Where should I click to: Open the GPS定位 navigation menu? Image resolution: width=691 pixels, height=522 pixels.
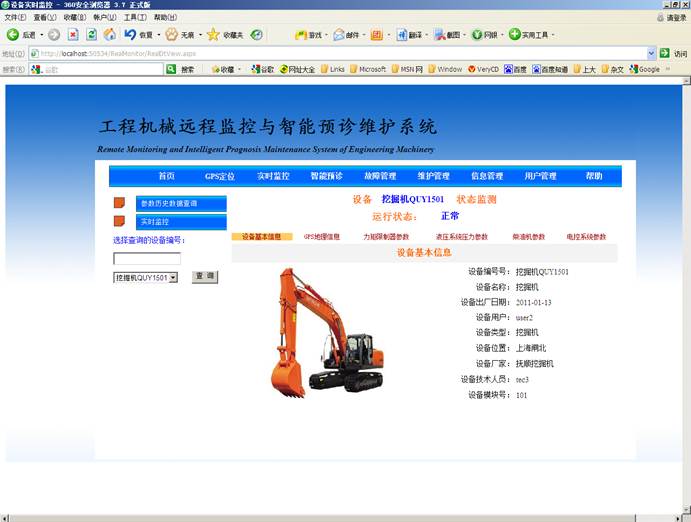point(219,176)
